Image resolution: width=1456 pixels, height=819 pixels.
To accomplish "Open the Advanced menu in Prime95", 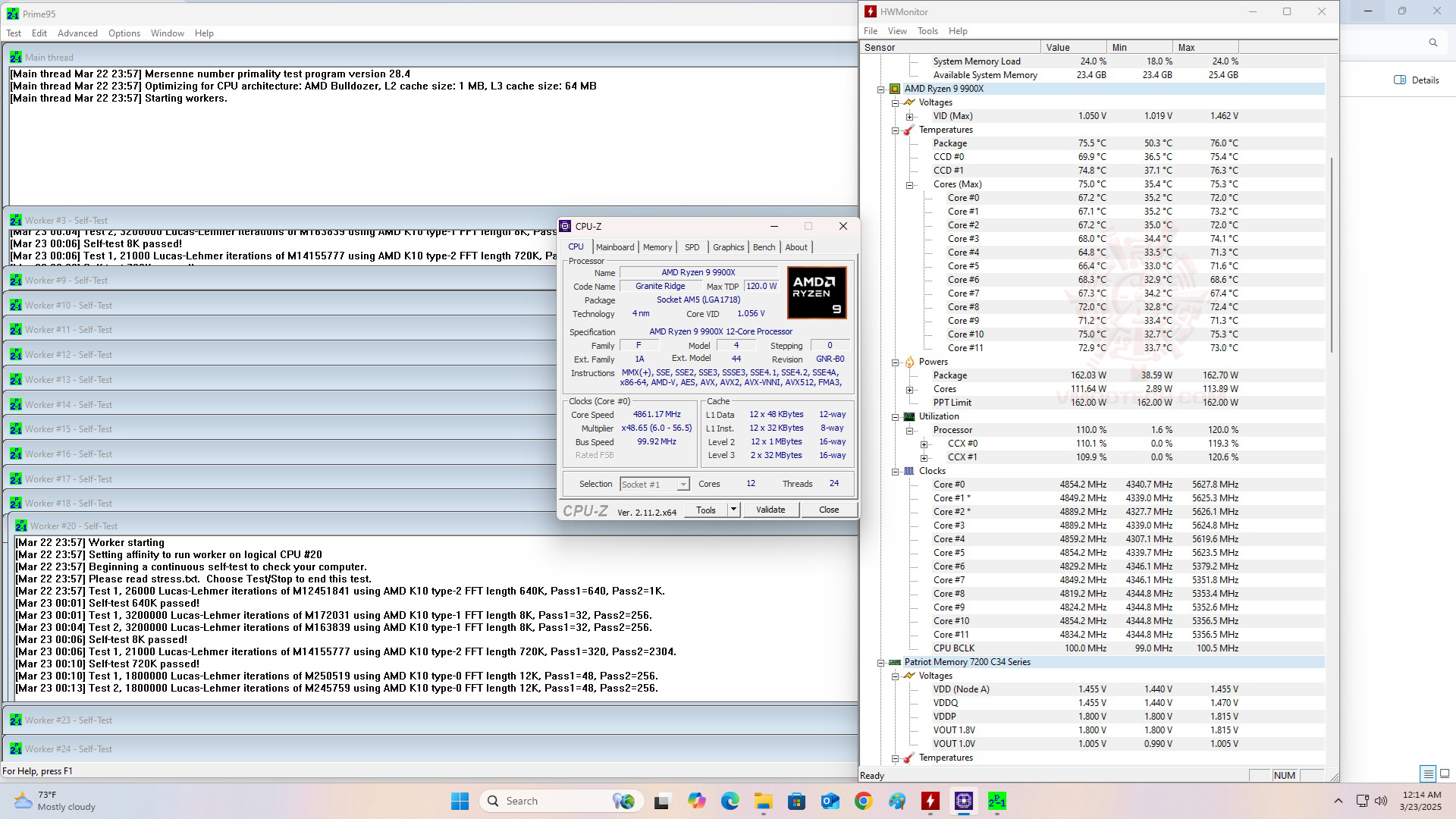I will pos(77,33).
